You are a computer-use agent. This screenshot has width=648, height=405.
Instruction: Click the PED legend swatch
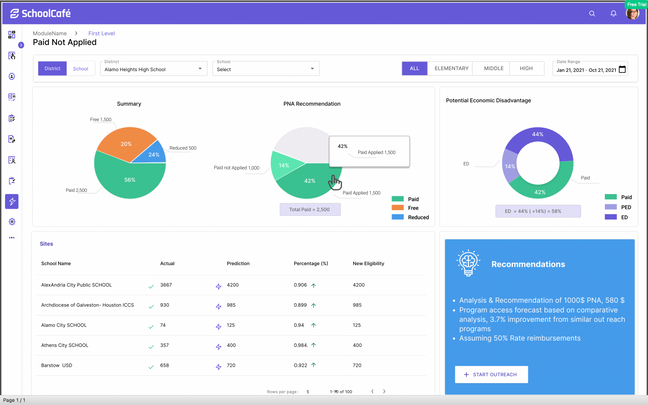pos(611,207)
